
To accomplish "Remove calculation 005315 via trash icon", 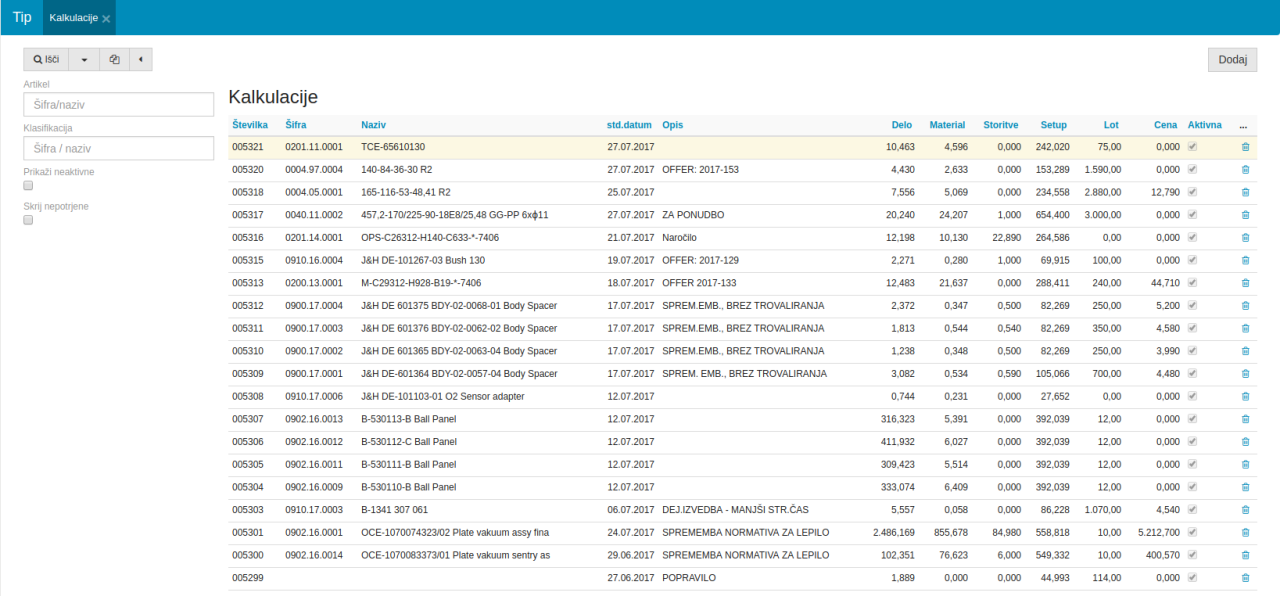I will [x=1245, y=260].
